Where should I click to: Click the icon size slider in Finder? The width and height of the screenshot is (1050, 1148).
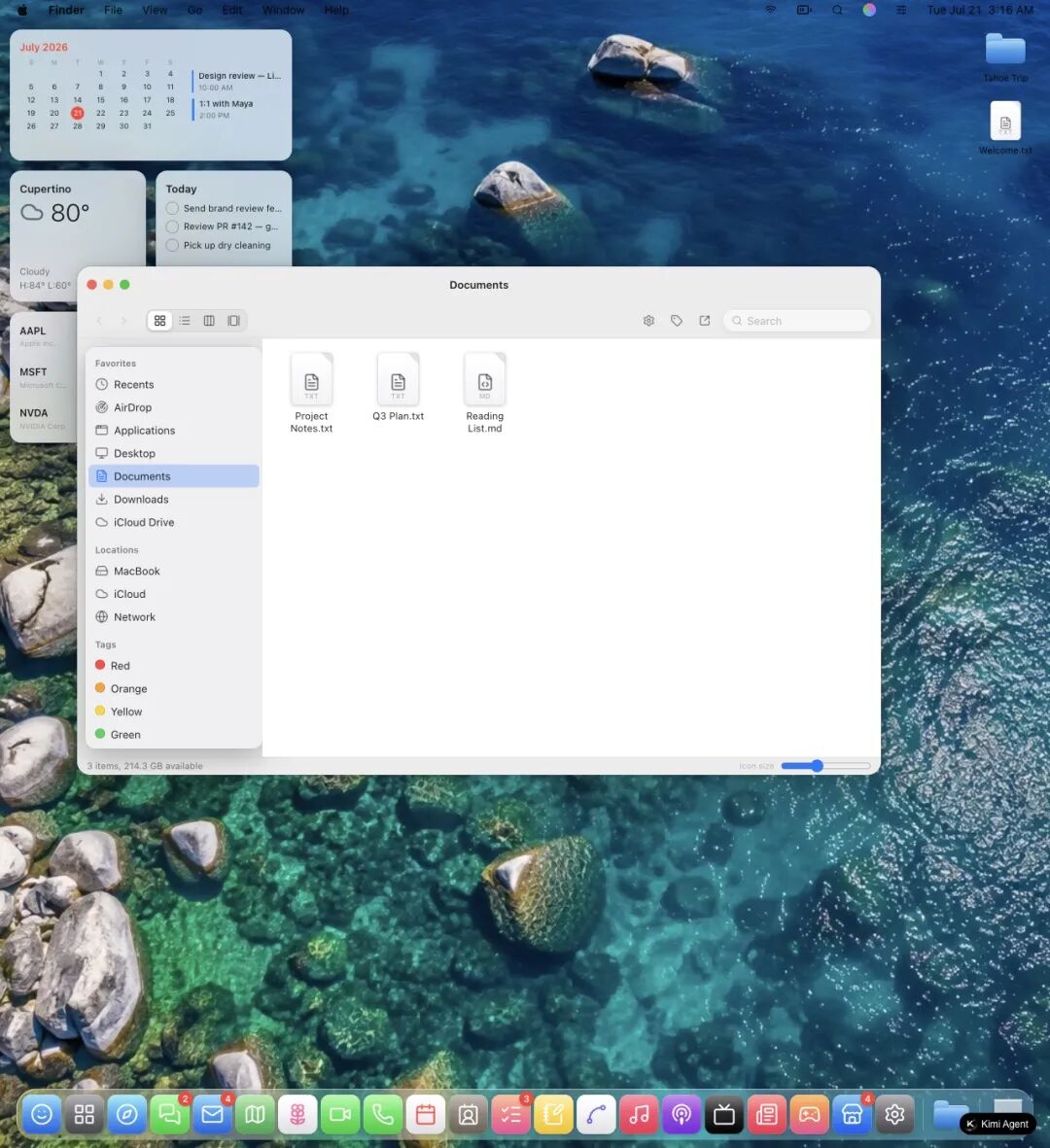826,766
